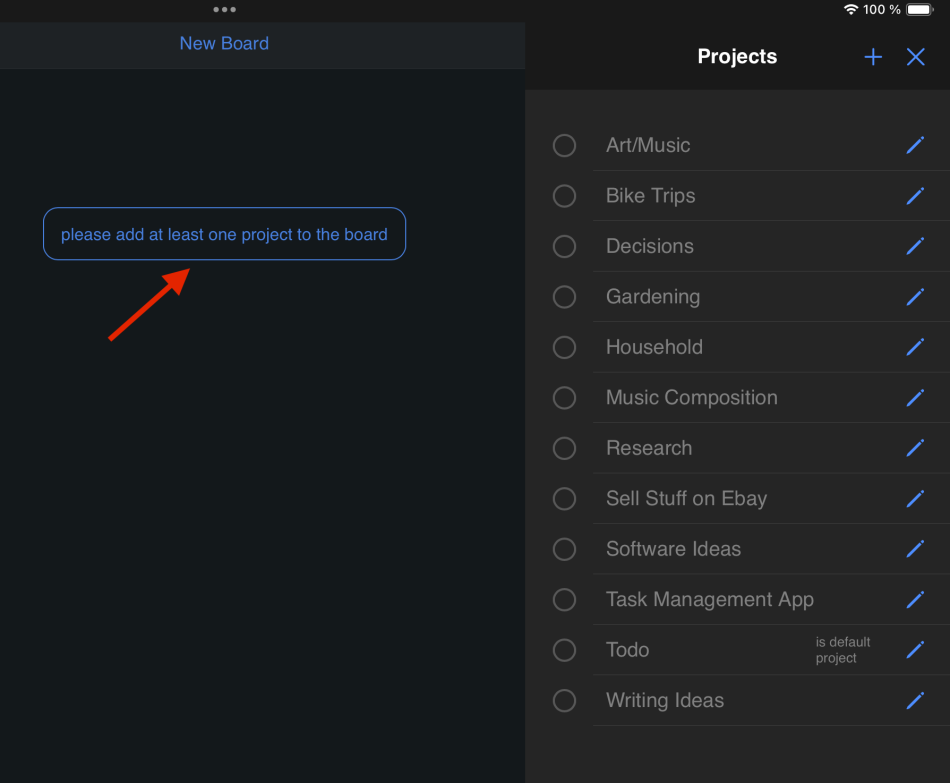The height and width of the screenshot is (783, 950).
Task: Open the edit pencil for Bike Trips
Action: tap(915, 196)
